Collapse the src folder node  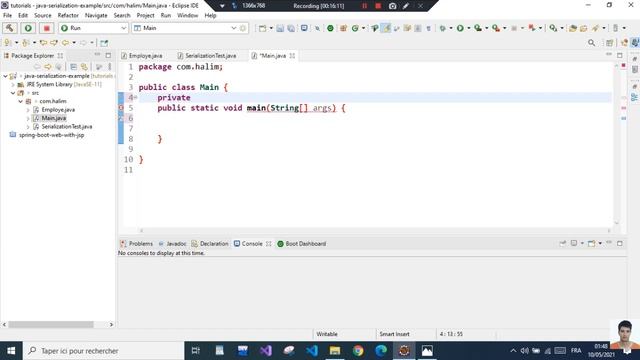(13, 93)
